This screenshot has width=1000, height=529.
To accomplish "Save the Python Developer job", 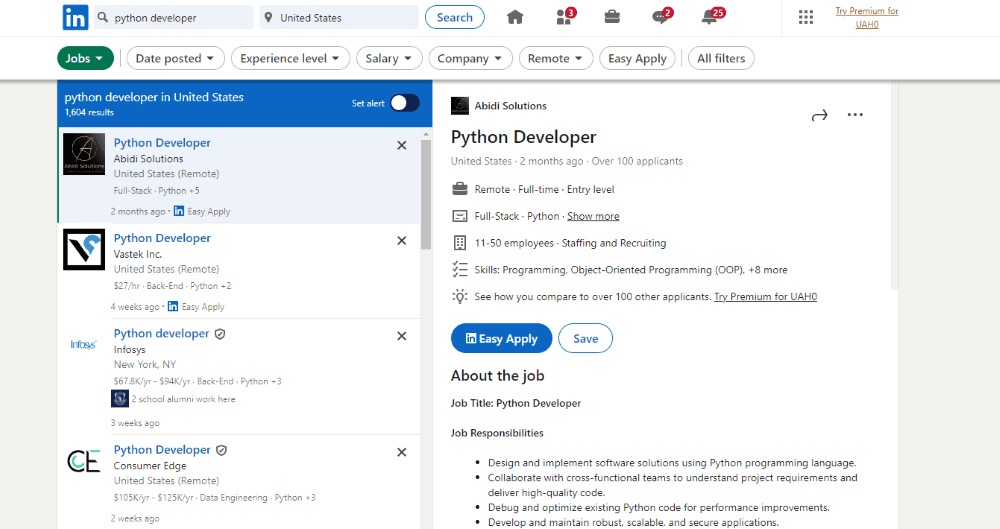I will [x=585, y=338].
